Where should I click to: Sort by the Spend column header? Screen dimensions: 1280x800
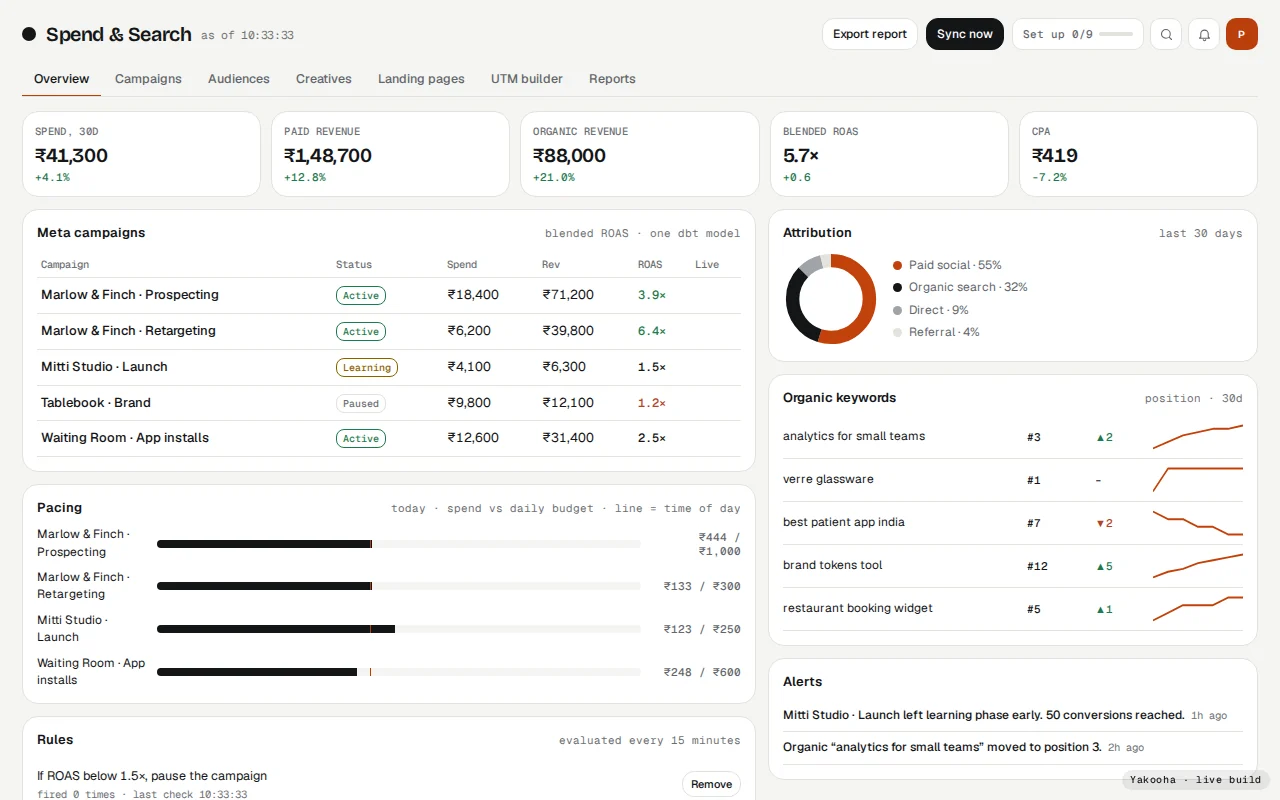[x=462, y=265]
